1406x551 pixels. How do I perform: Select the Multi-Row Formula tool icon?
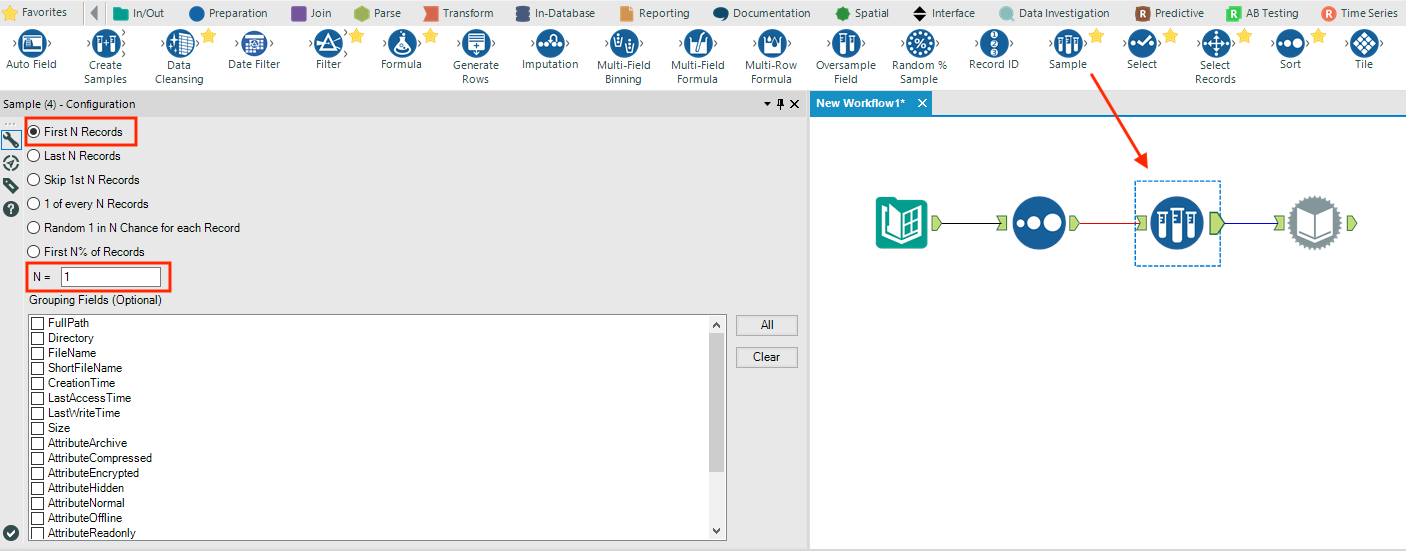[x=771, y=42]
